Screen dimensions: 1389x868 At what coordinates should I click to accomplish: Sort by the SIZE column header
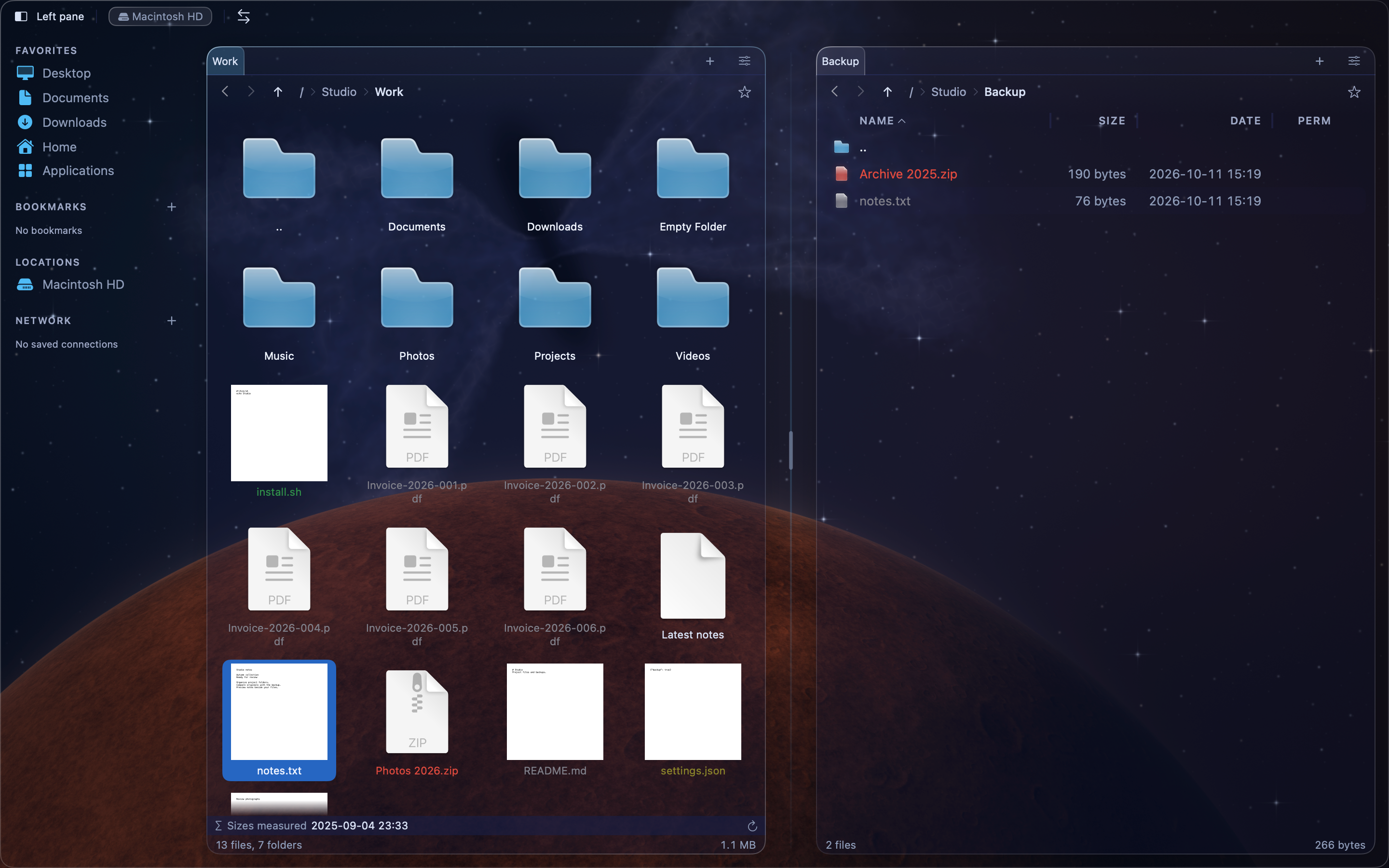tap(1112, 121)
